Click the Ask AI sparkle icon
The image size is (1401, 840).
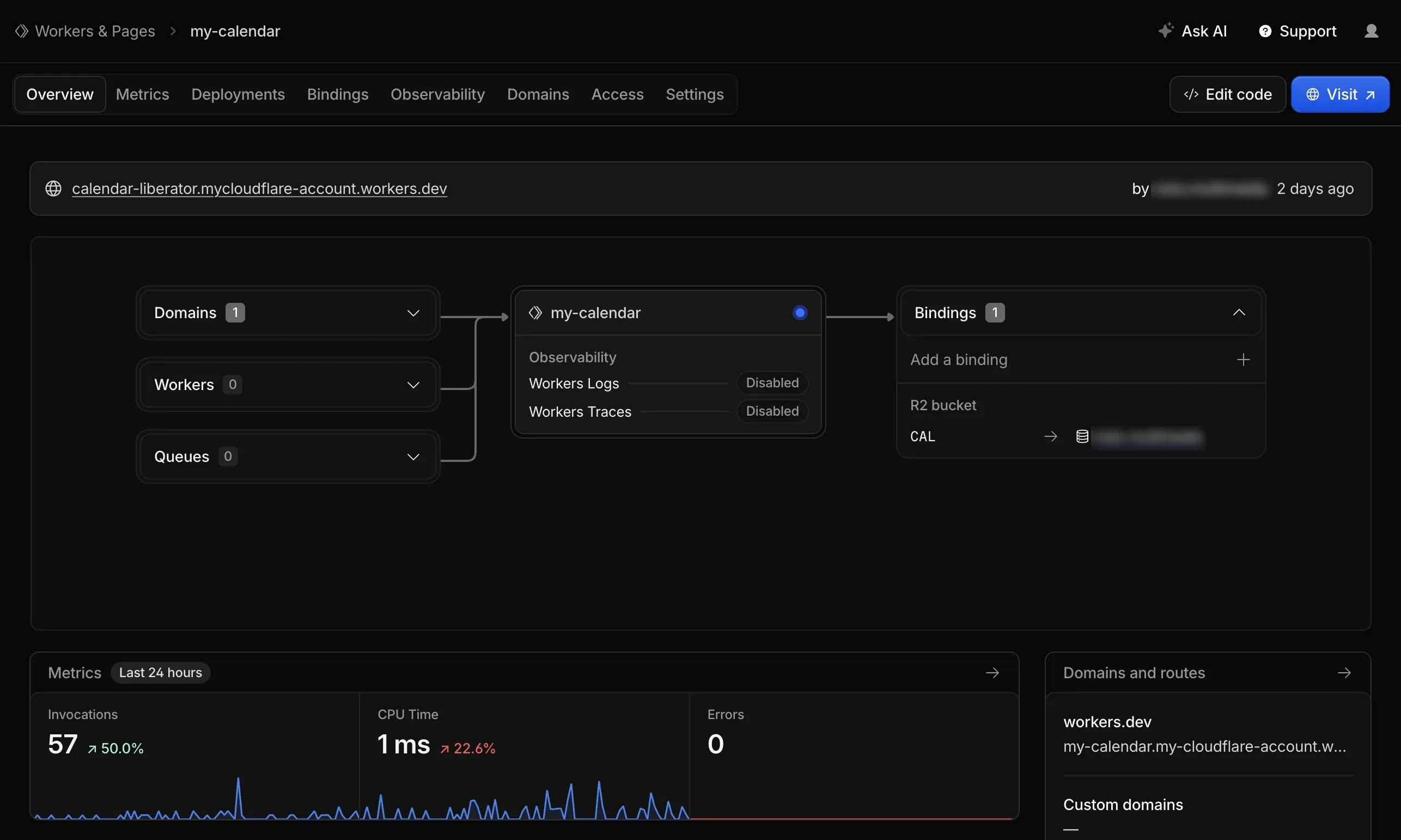(1166, 30)
